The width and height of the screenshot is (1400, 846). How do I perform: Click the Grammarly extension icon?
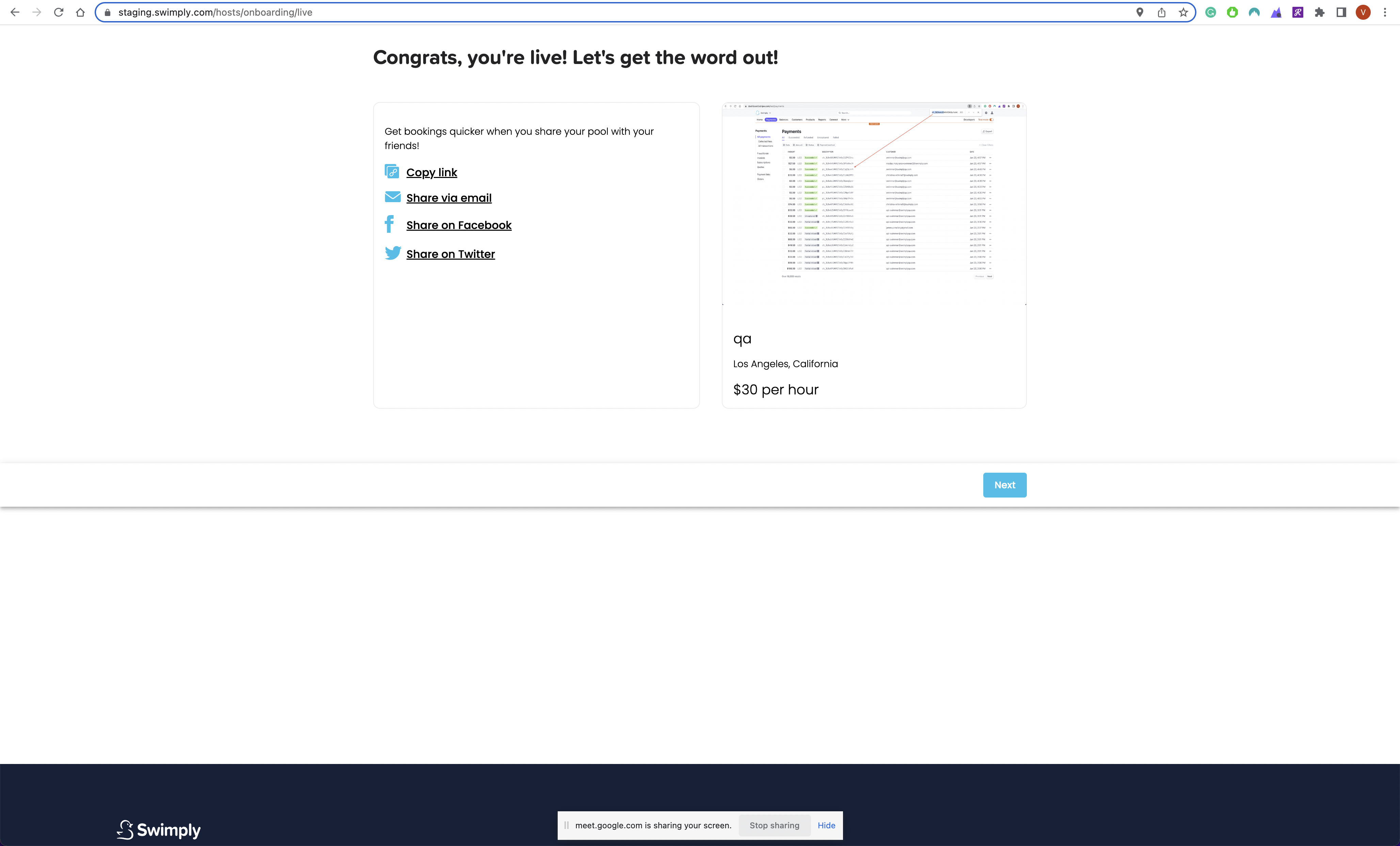coord(1210,13)
